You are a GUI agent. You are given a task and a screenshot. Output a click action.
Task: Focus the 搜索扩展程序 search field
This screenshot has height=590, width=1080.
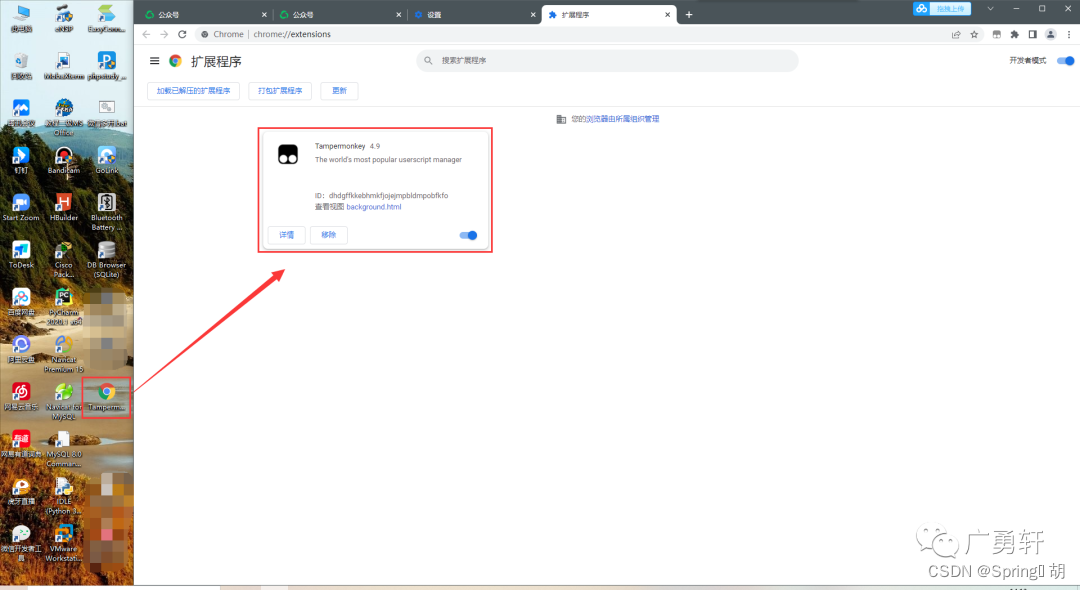point(607,61)
